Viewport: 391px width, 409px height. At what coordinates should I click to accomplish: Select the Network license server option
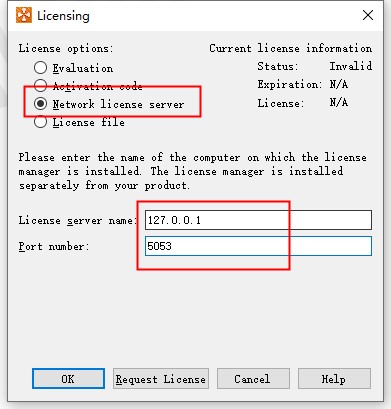[40, 104]
